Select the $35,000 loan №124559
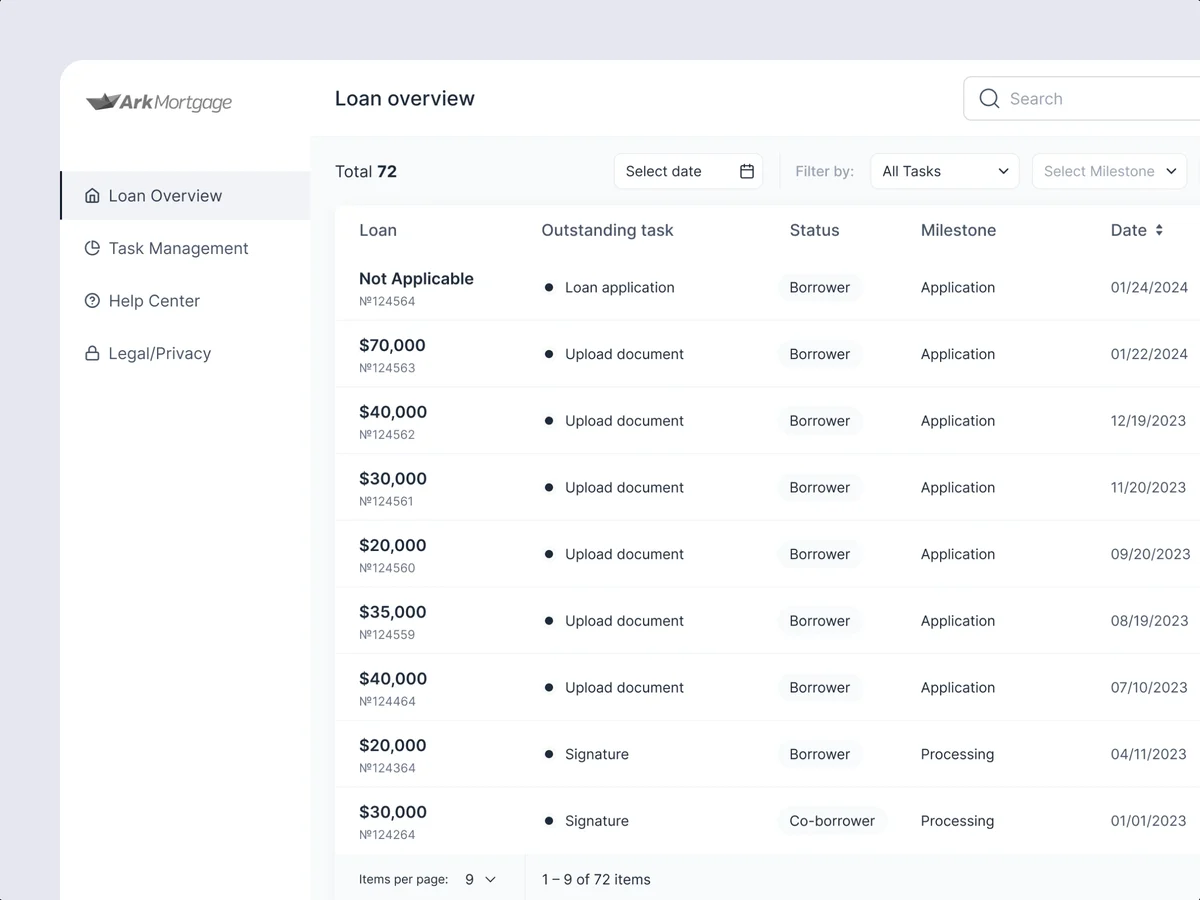 coord(392,622)
